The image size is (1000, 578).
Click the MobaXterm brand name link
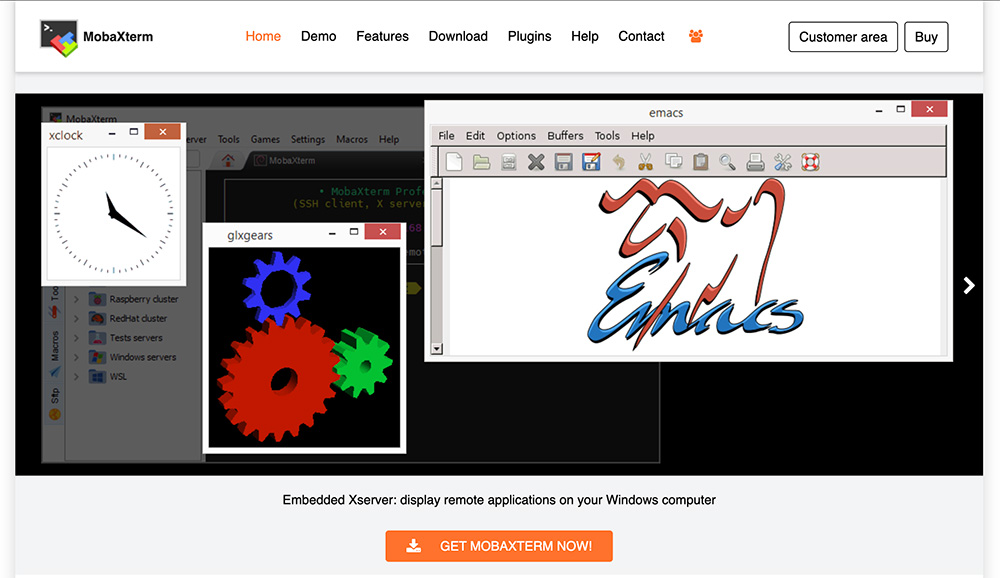[x=118, y=37]
